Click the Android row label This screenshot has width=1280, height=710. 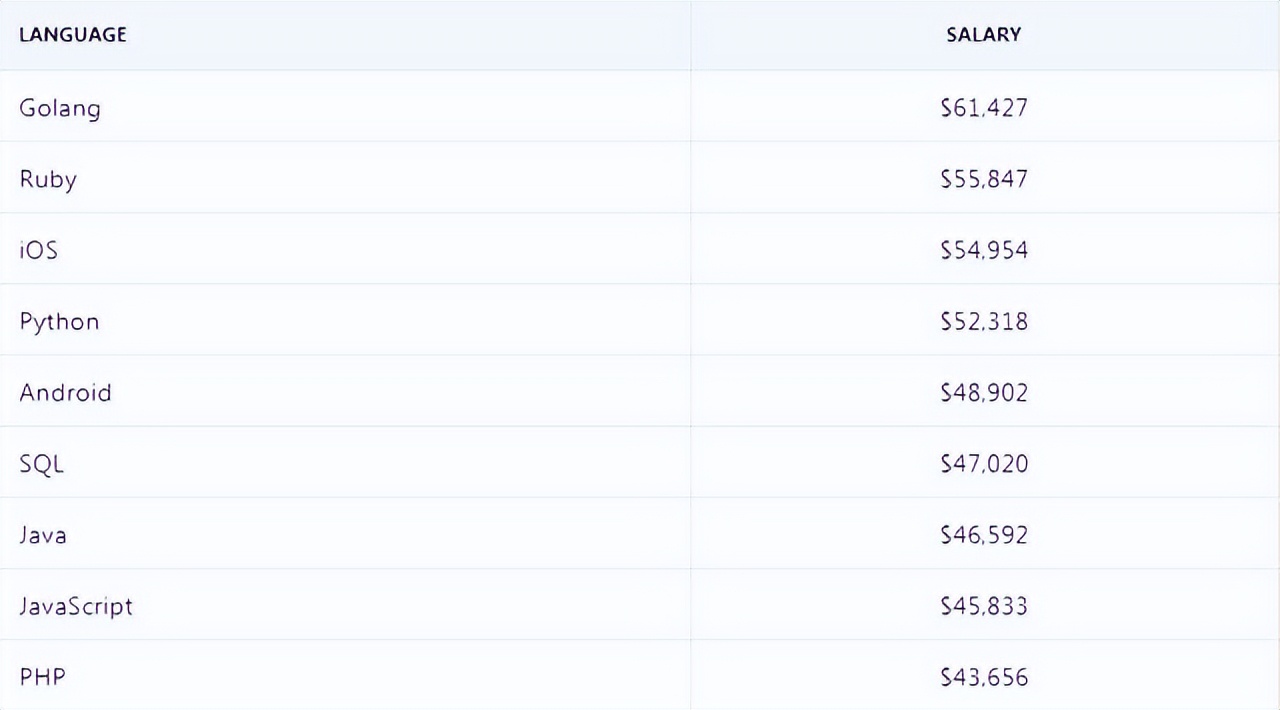[65, 392]
